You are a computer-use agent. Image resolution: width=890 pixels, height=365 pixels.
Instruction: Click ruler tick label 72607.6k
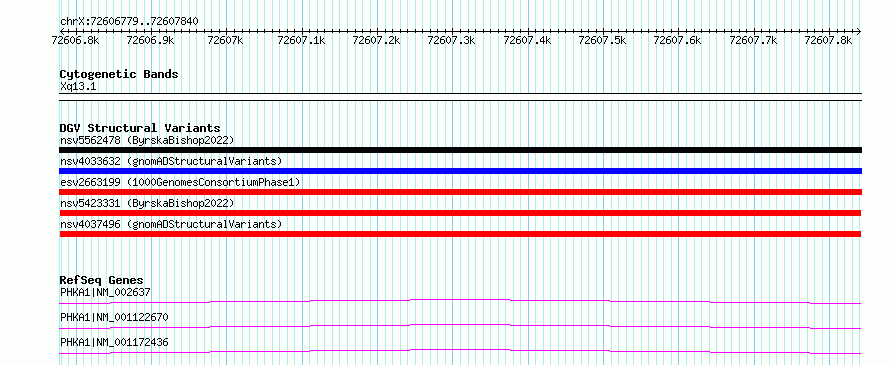click(678, 40)
